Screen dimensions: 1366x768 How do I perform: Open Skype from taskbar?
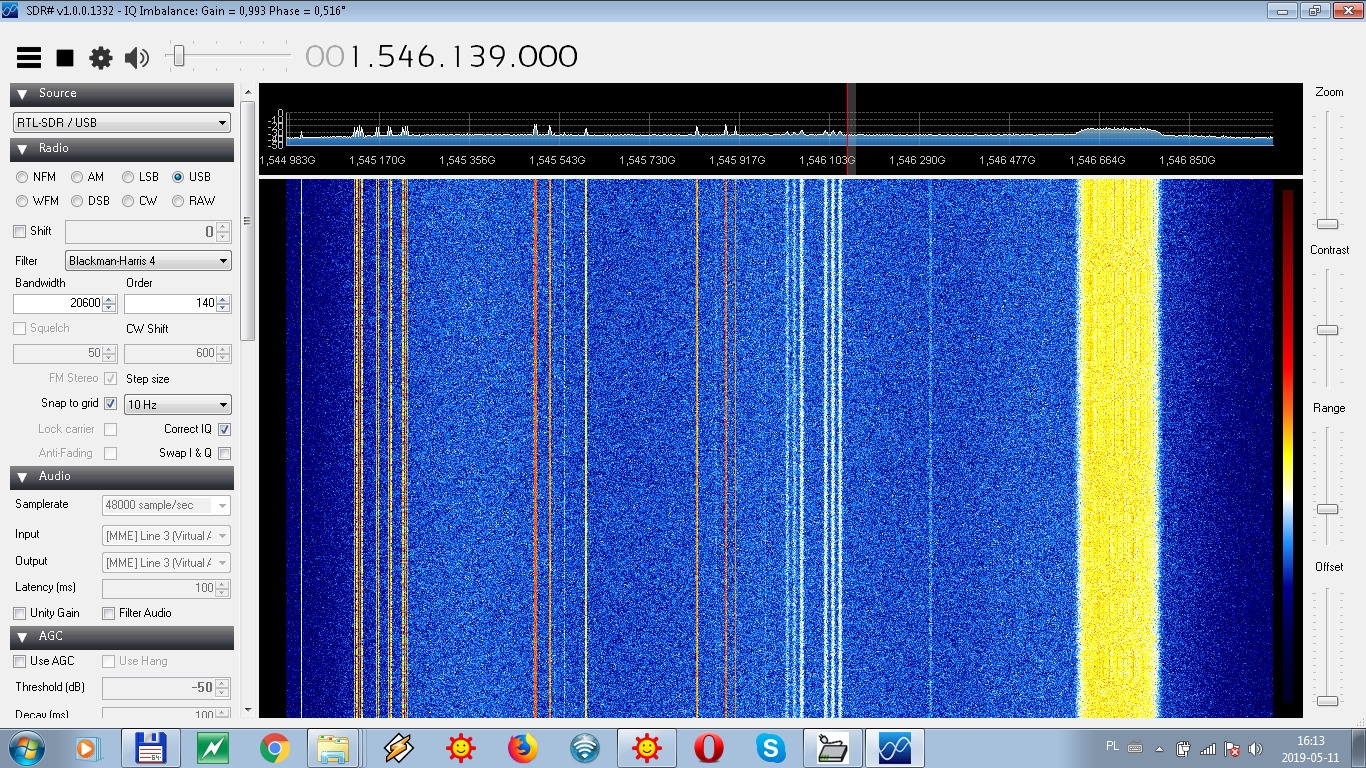pos(770,748)
